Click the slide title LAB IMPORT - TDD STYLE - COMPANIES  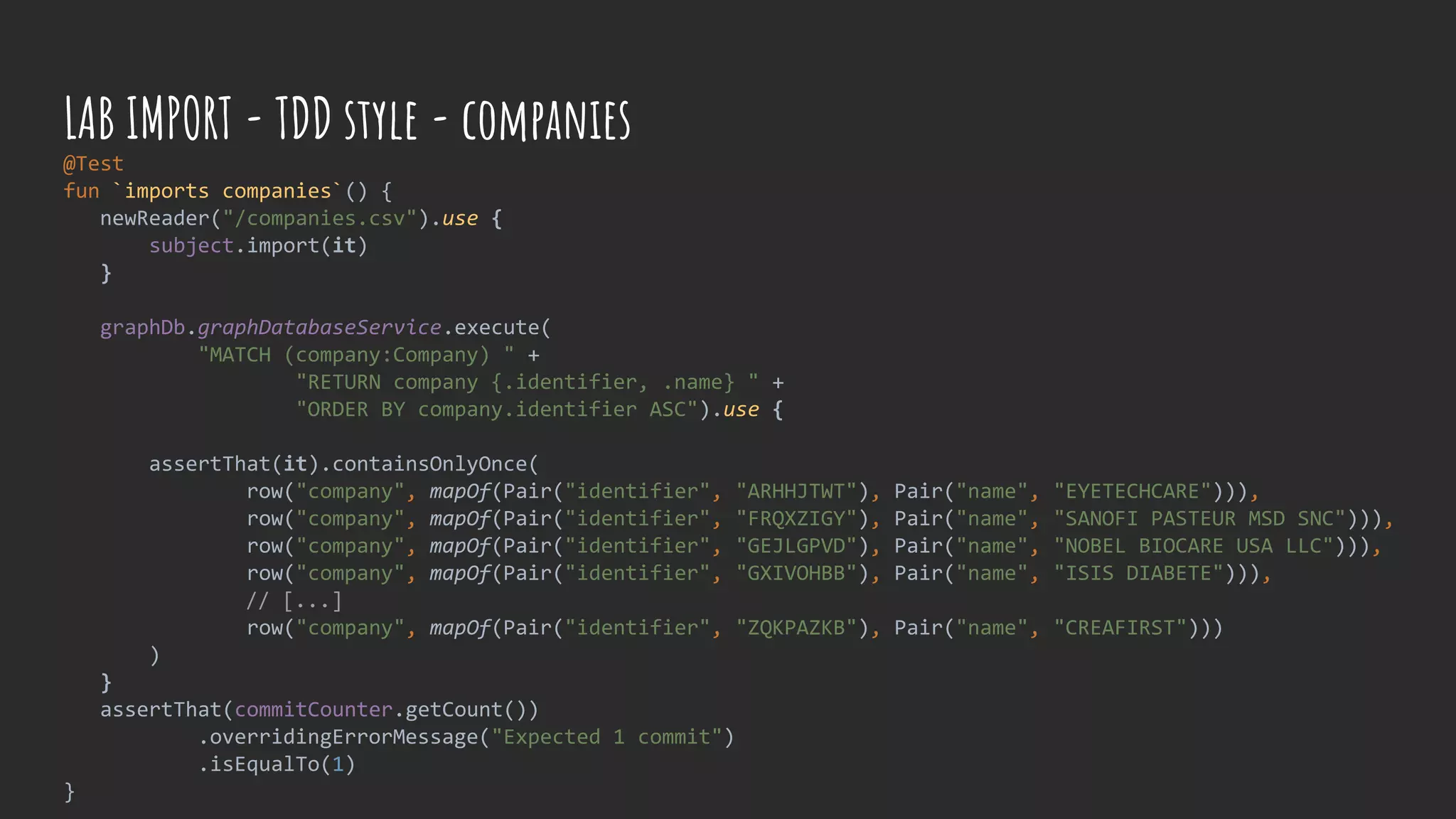347,119
